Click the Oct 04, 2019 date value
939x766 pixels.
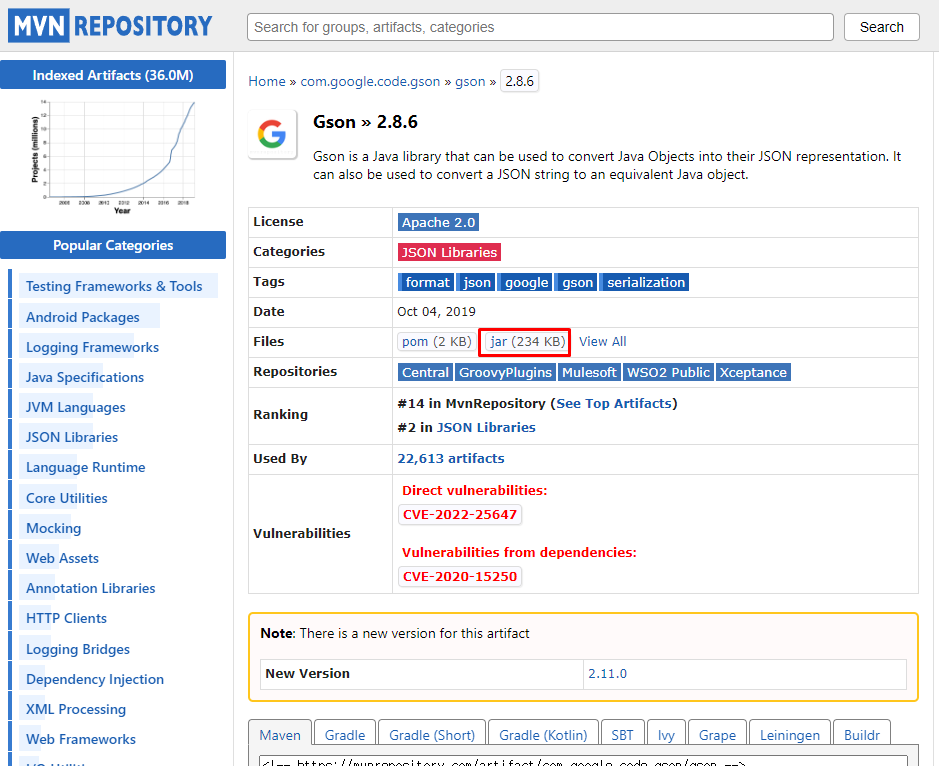[x=436, y=311]
